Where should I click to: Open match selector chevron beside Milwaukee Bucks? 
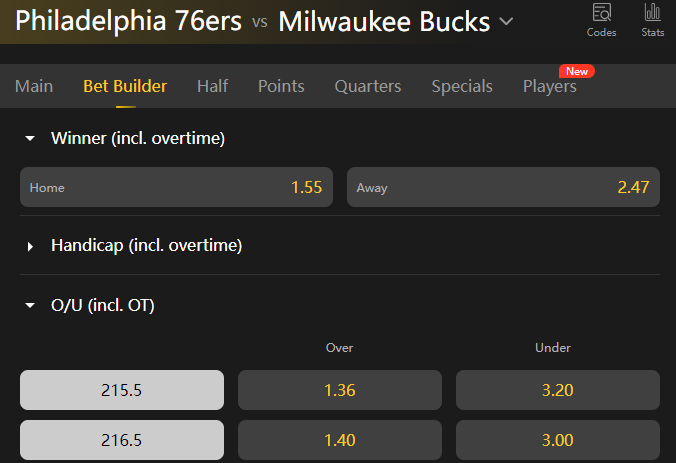pyautogui.click(x=507, y=21)
